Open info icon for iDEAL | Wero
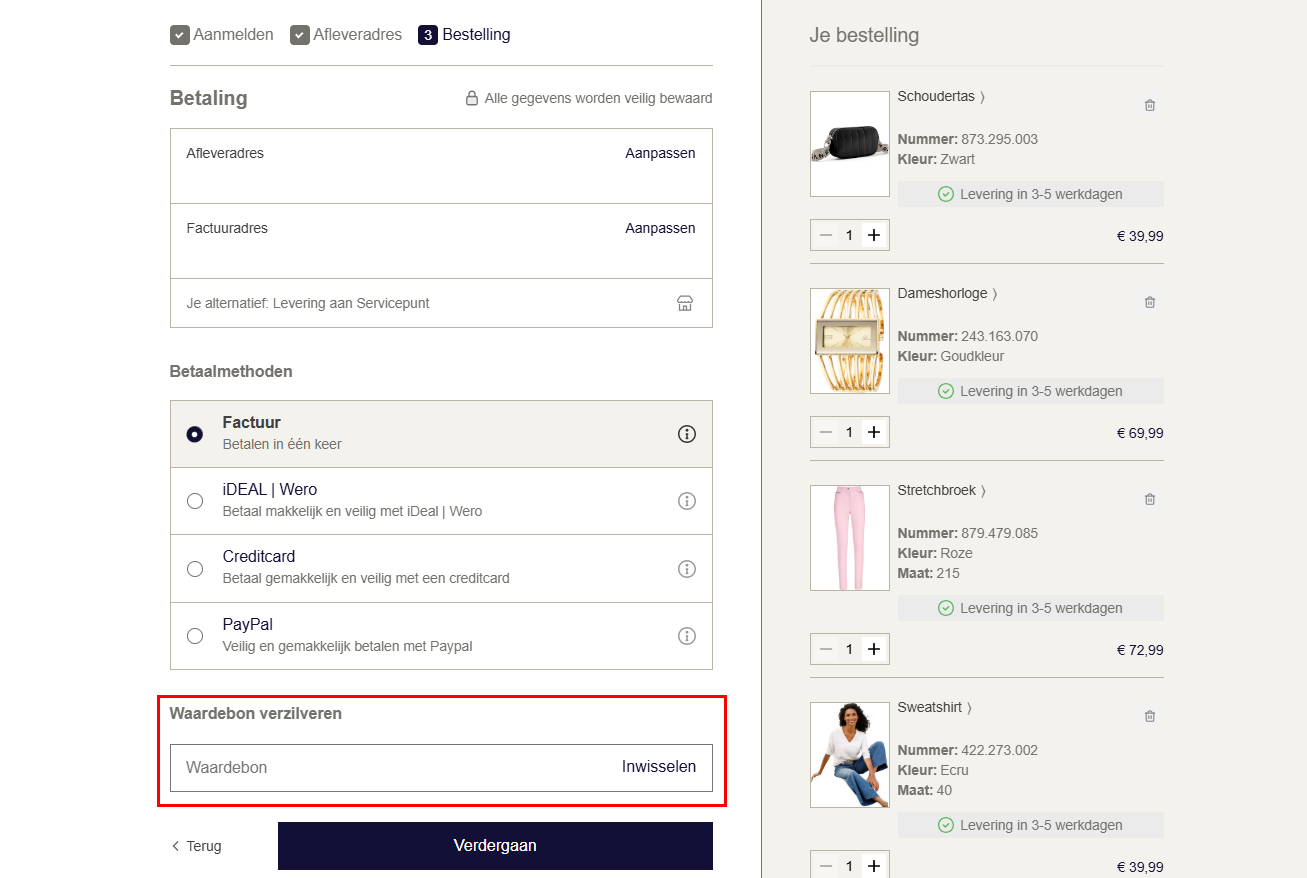1307x878 pixels. (686, 501)
